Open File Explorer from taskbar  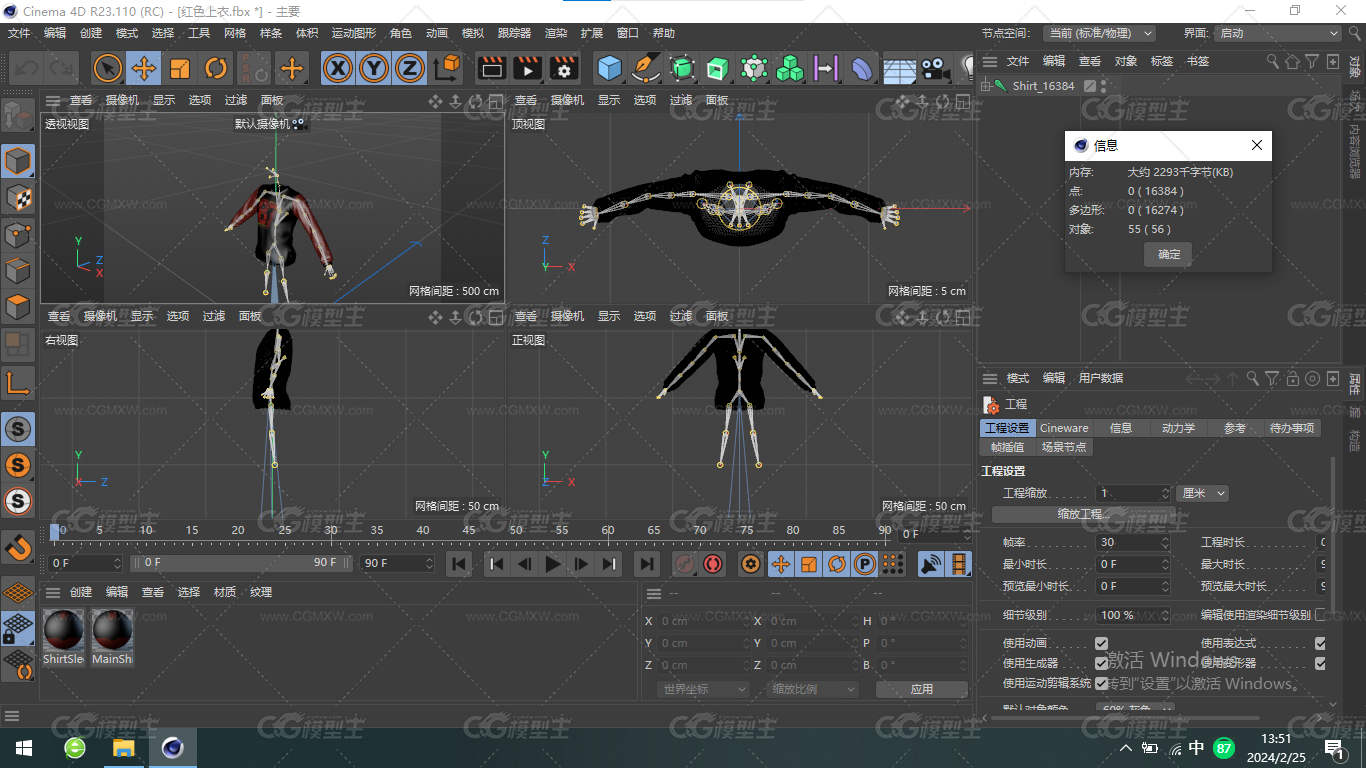(123, 748)
